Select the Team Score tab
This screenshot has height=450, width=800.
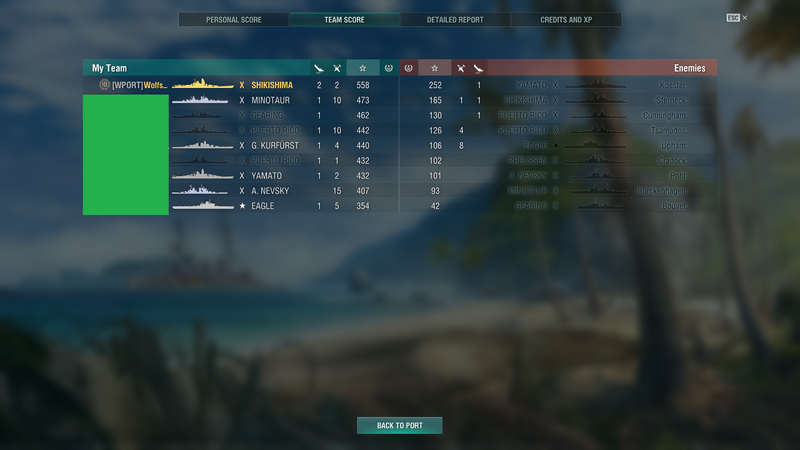344,20
